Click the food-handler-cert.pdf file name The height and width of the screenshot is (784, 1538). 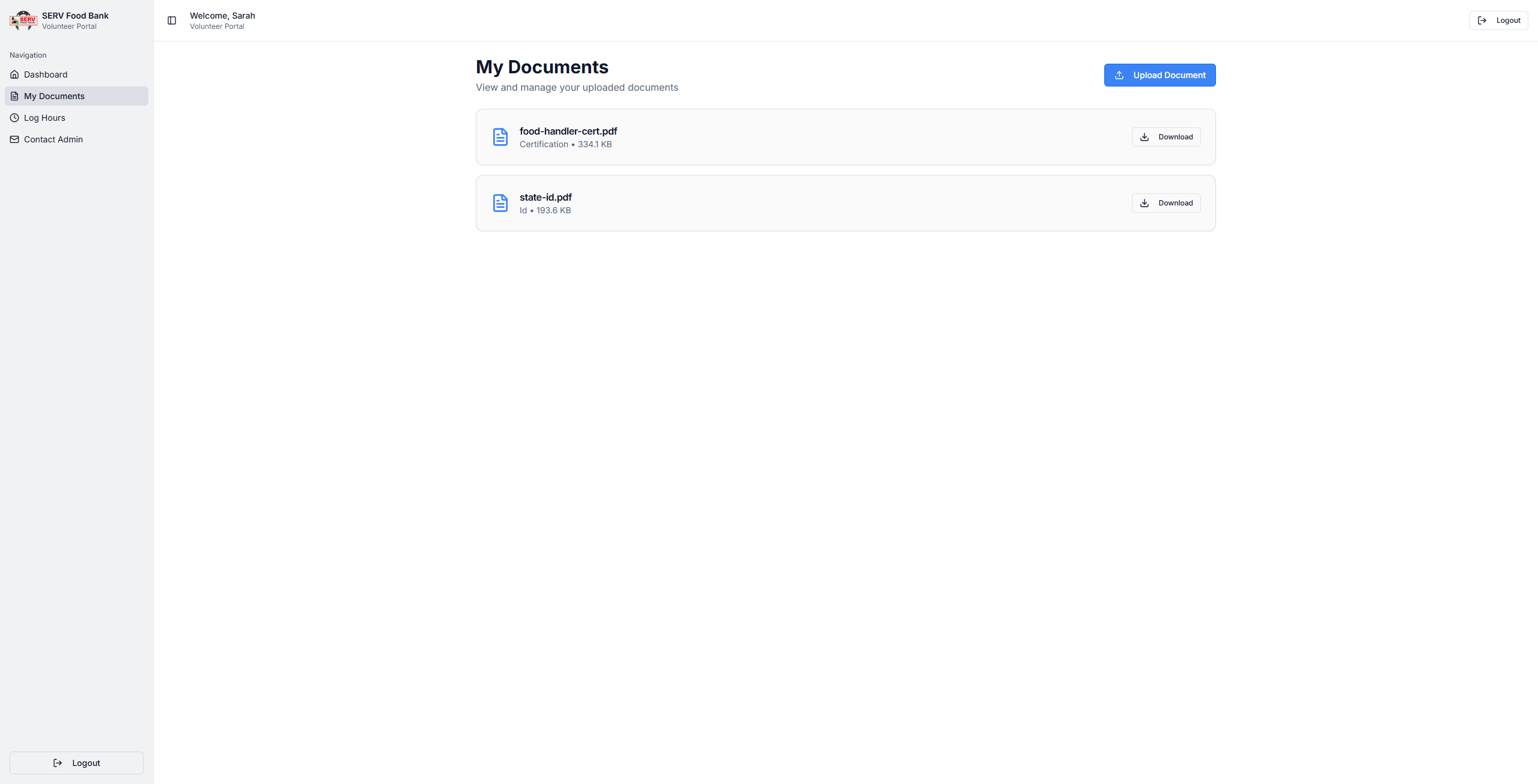coord(568,131)
